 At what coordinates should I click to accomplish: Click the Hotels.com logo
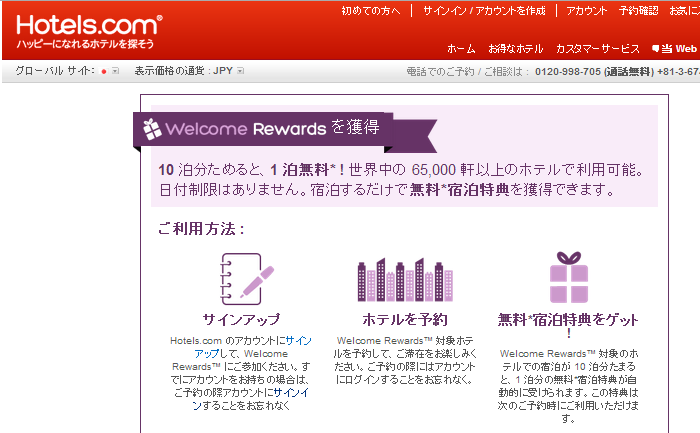pyautogui.click(x=89, y=25)
